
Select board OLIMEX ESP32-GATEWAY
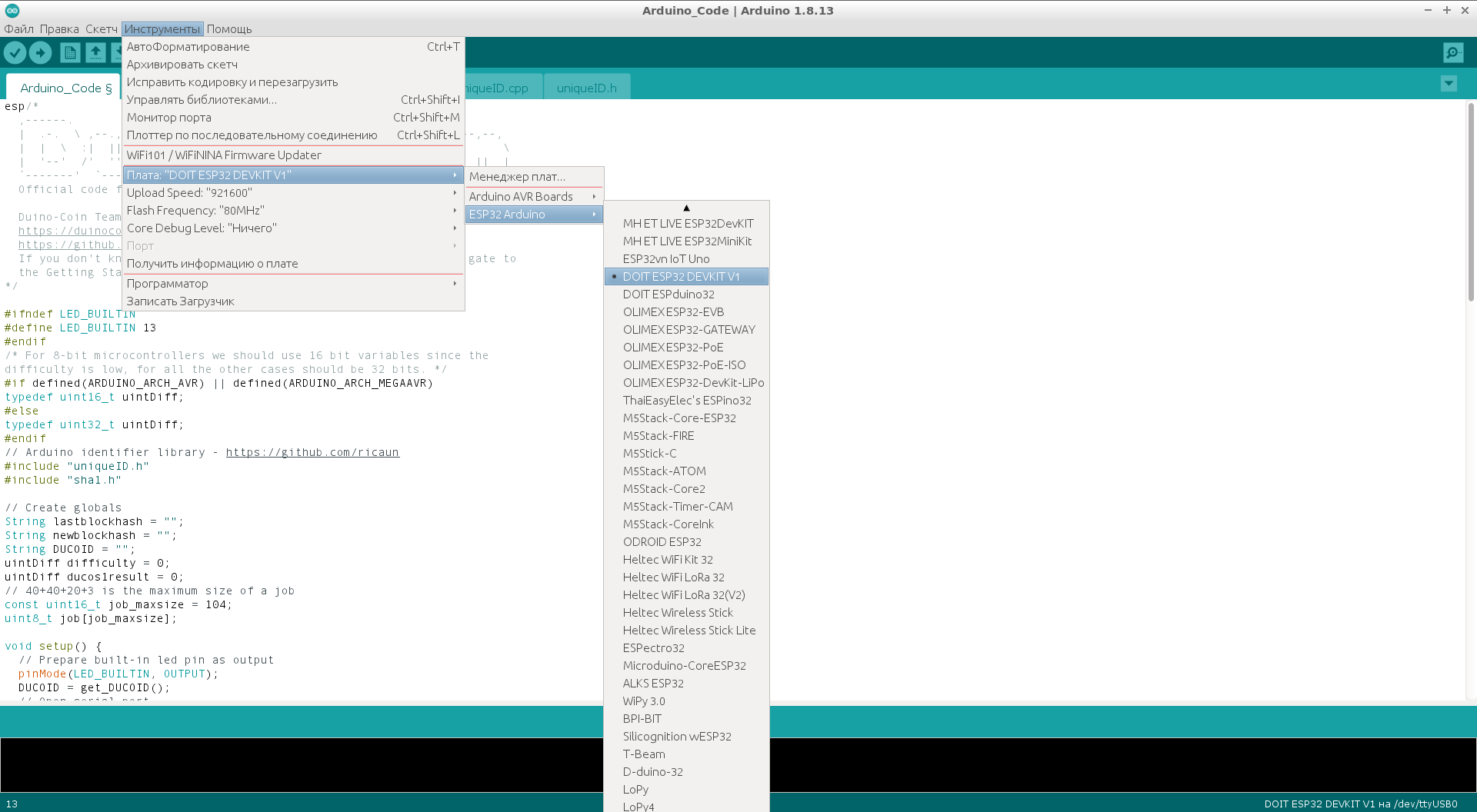point(686,329)
